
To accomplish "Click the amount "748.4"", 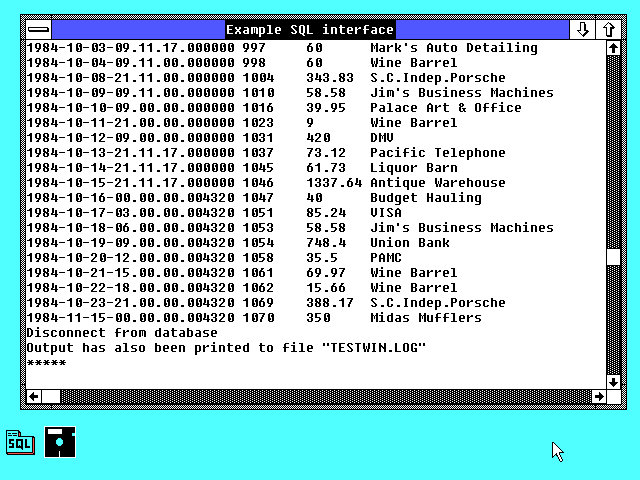I will tap(326, 243).
